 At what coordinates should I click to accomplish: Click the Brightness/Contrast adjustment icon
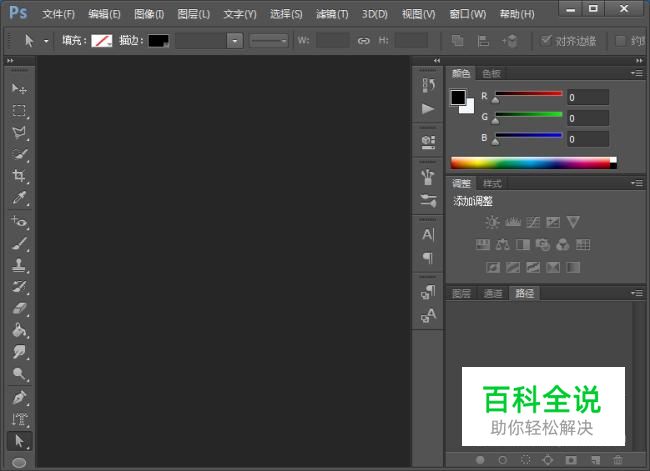click(x=491, y=222)
